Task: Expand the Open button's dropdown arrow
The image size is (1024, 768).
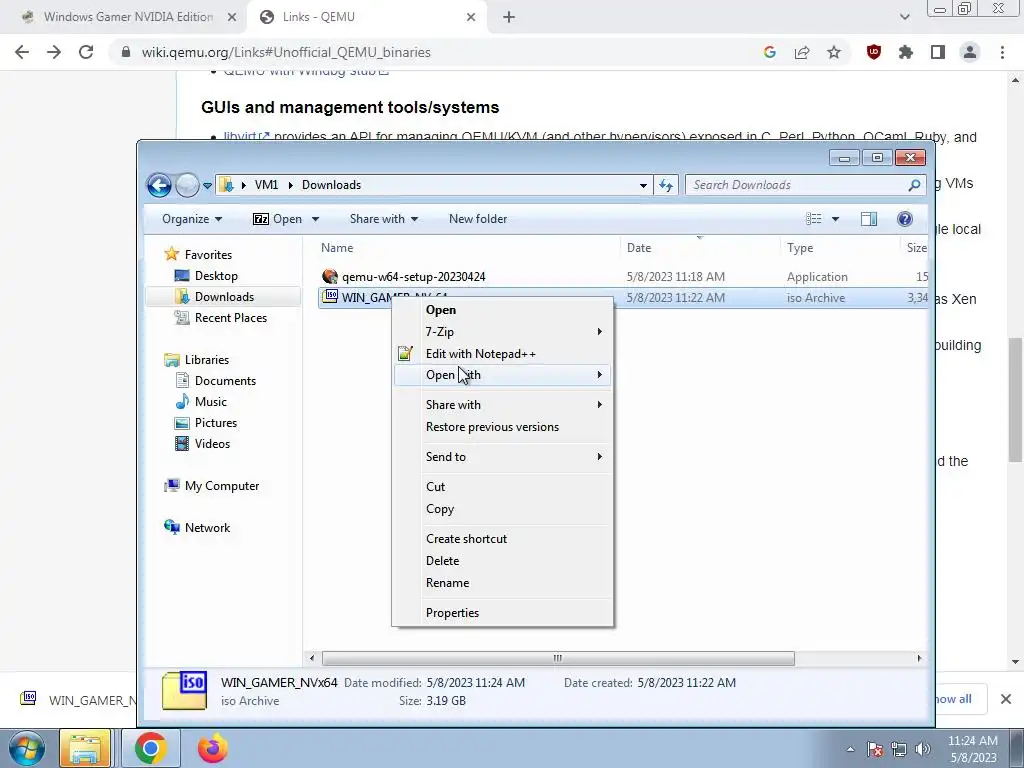Action: (315, 219)
